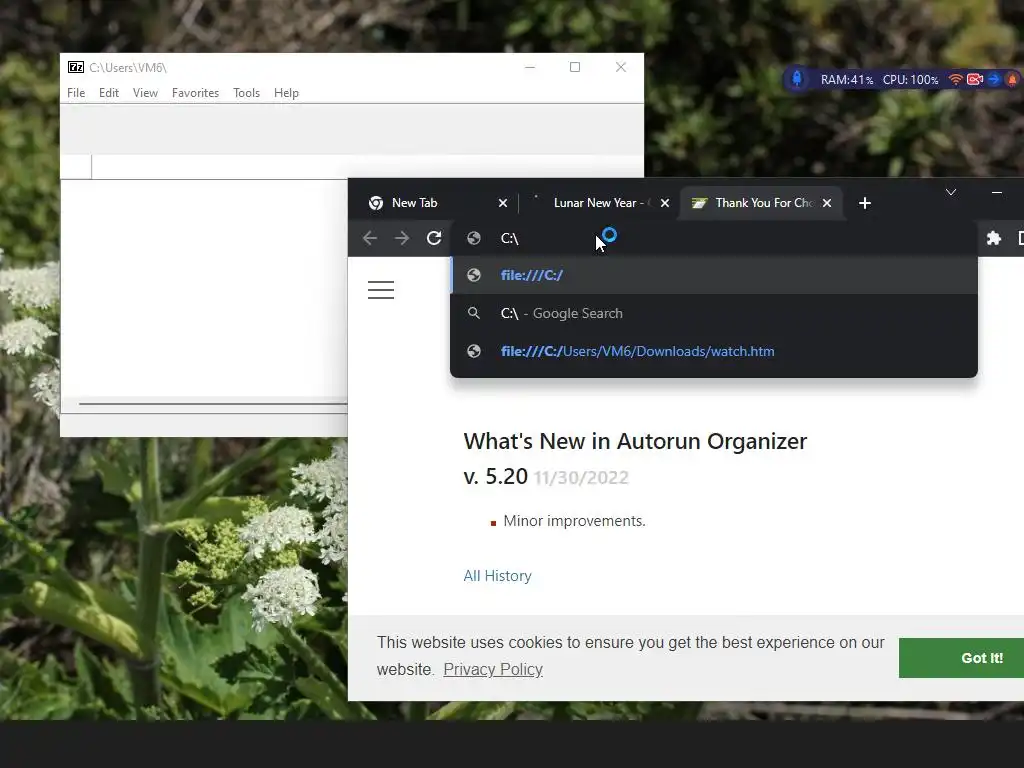Open the View menu in 7-Zip
Screen dimensions: 1024x768
point(145,93)
